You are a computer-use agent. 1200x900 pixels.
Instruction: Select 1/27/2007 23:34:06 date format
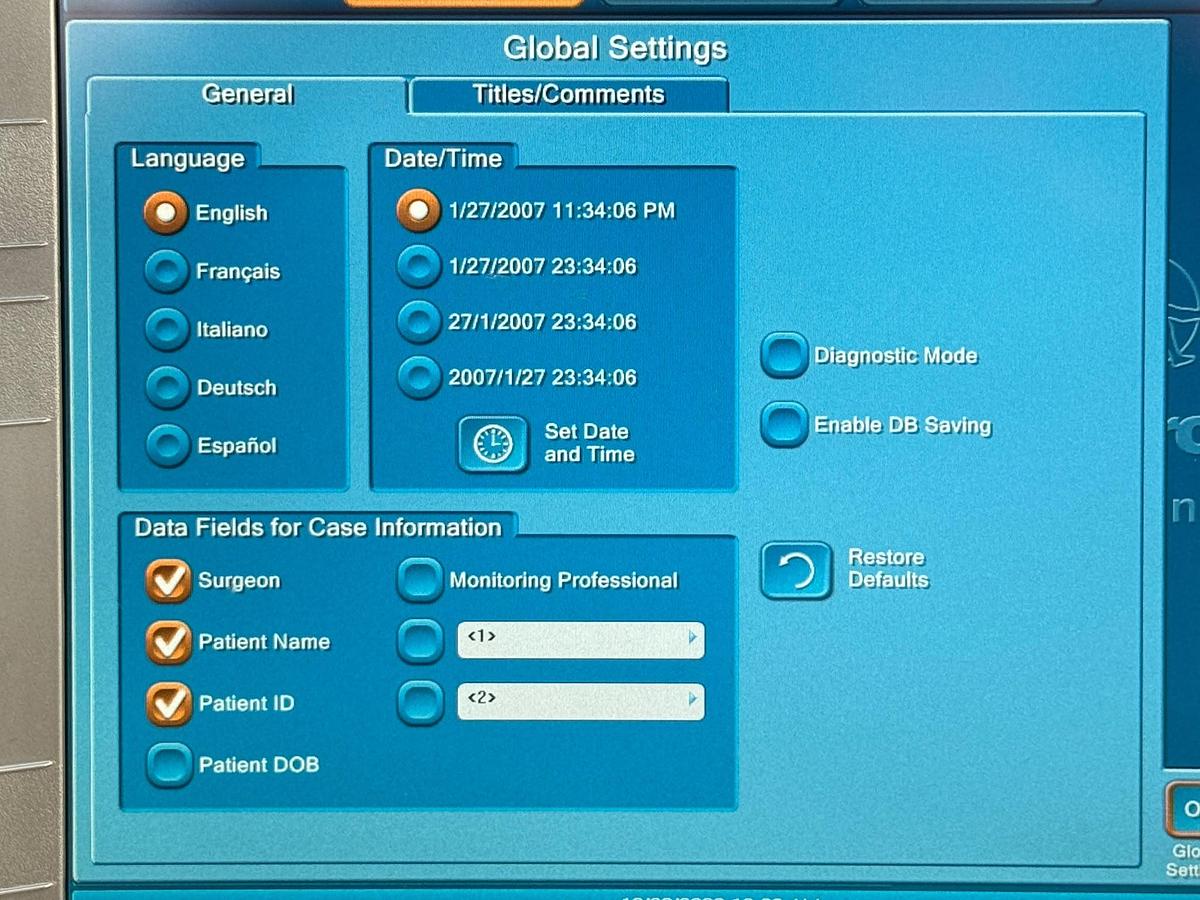click(x=418, y=266)
